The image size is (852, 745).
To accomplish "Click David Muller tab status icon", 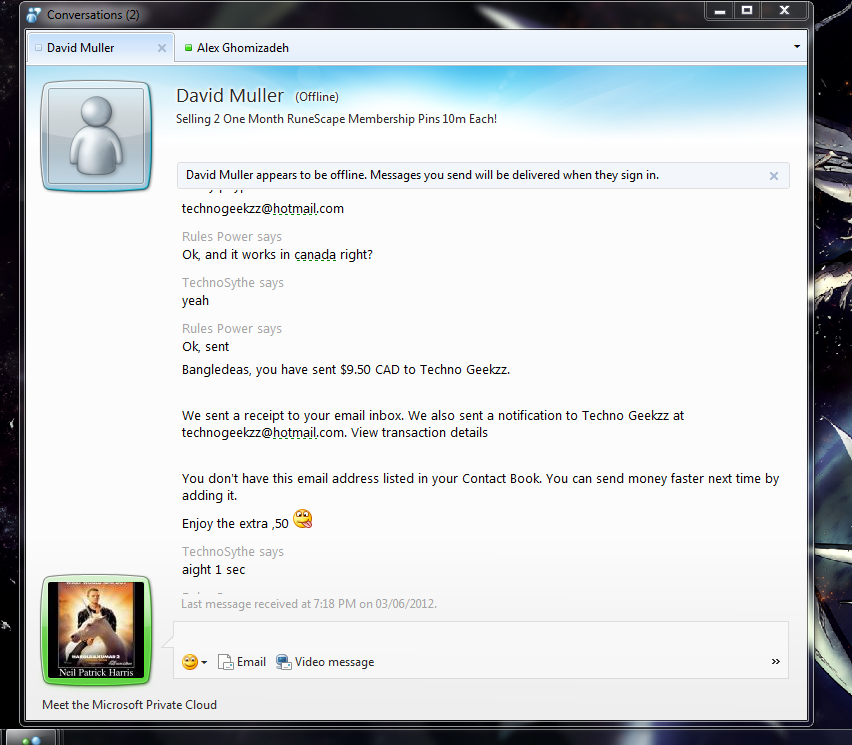I will coord(38,48).
